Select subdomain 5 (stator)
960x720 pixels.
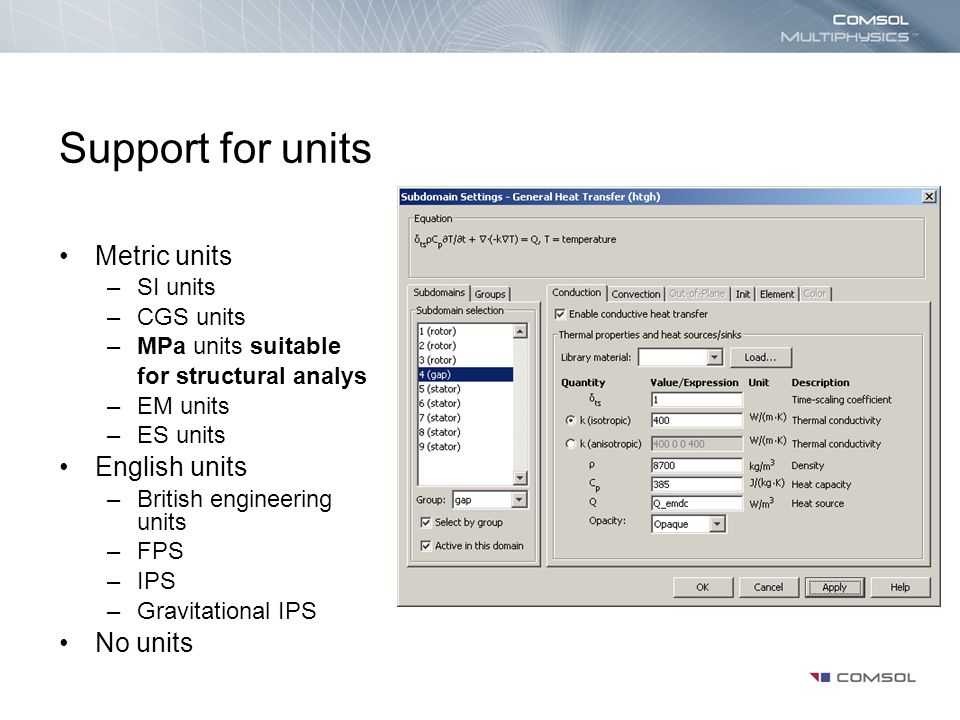[465, 389]
